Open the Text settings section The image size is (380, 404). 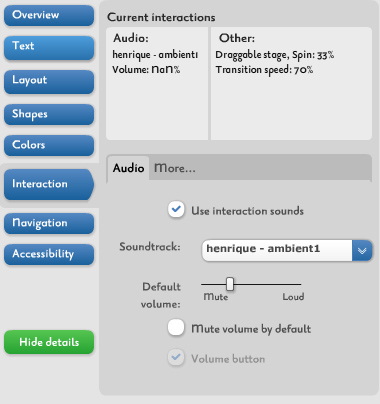49,48
